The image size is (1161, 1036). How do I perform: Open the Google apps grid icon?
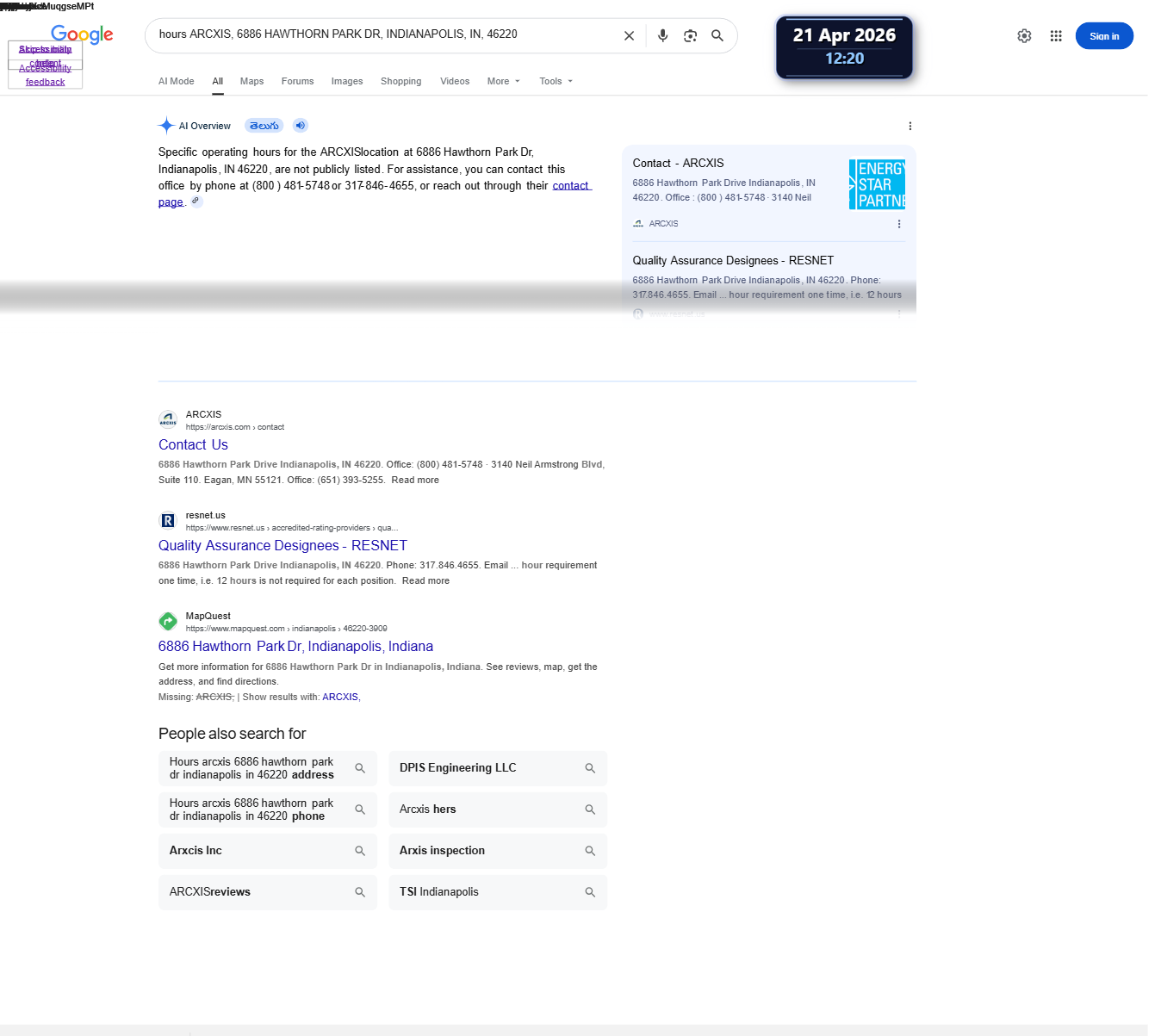point(1056,36)
